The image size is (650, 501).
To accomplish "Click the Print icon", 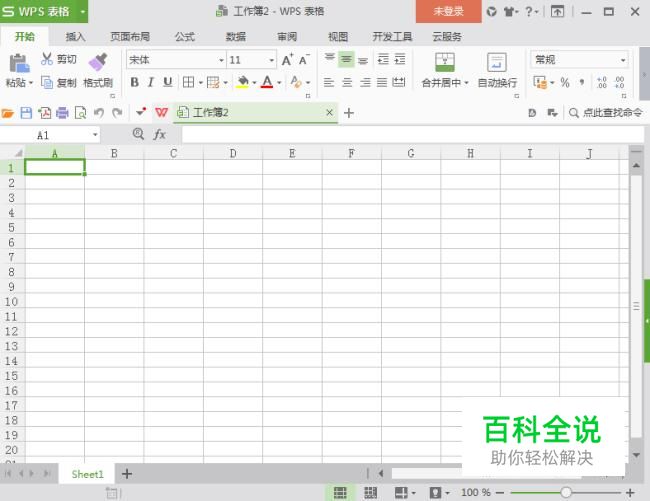I will tap(62, 113).
